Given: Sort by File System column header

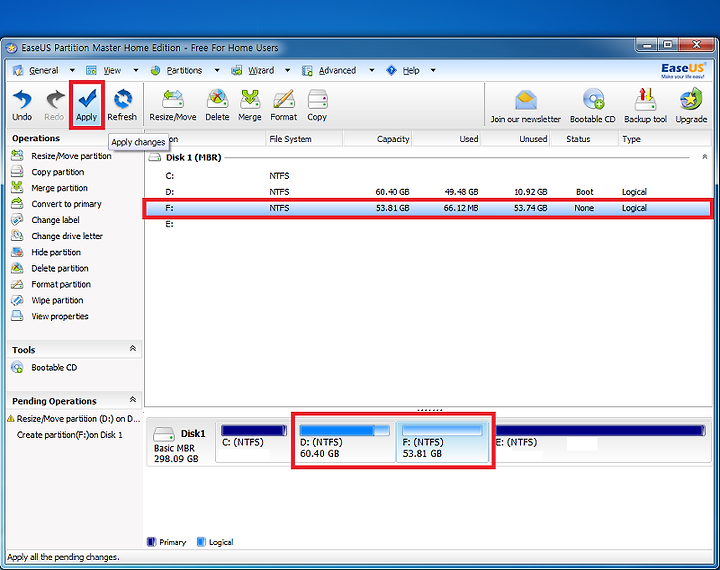Looking at the screenshot, I should 304,139.
